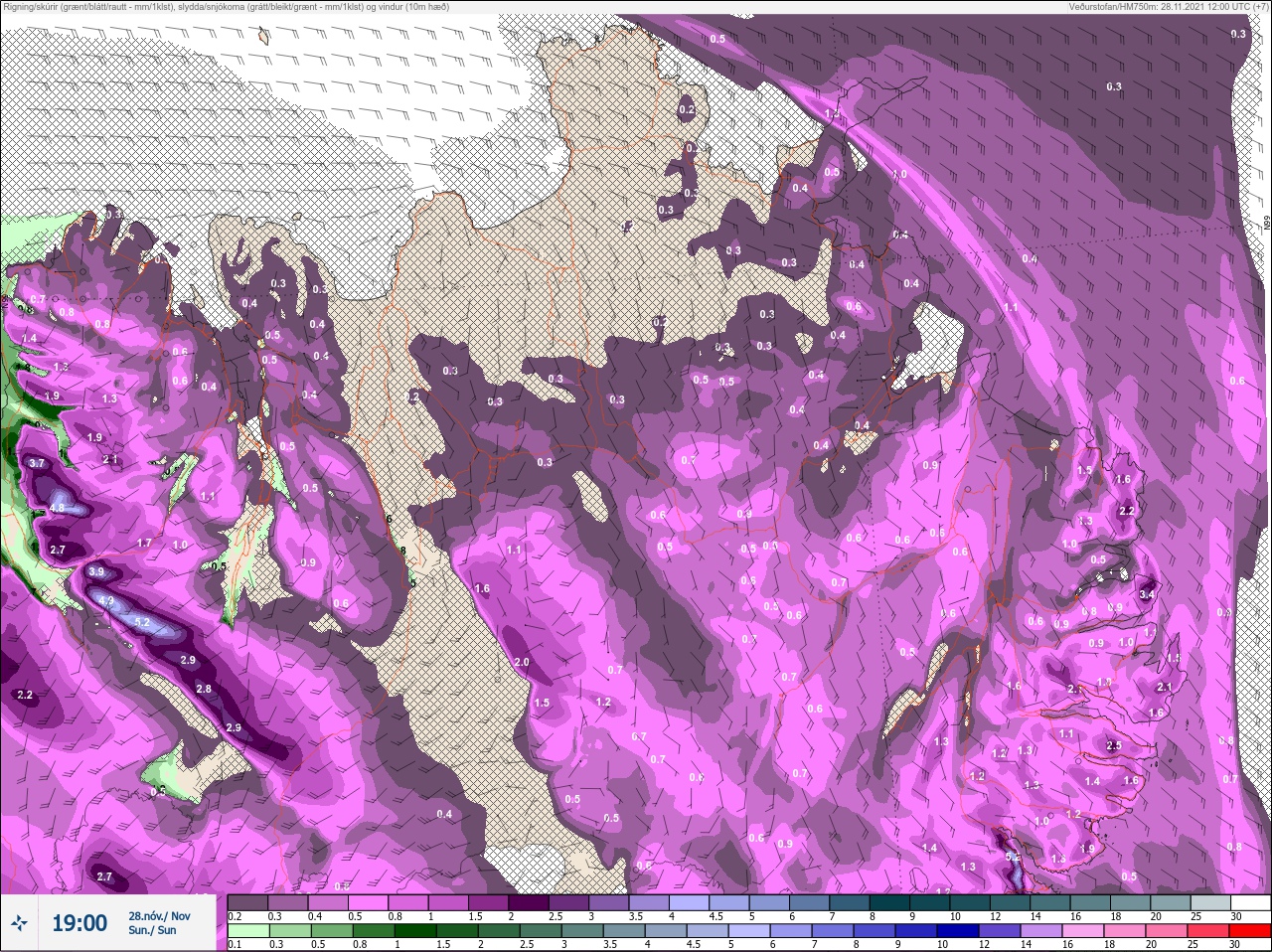Pick the dark purple upper legend swatch labeled 2

tap(528, 902)
